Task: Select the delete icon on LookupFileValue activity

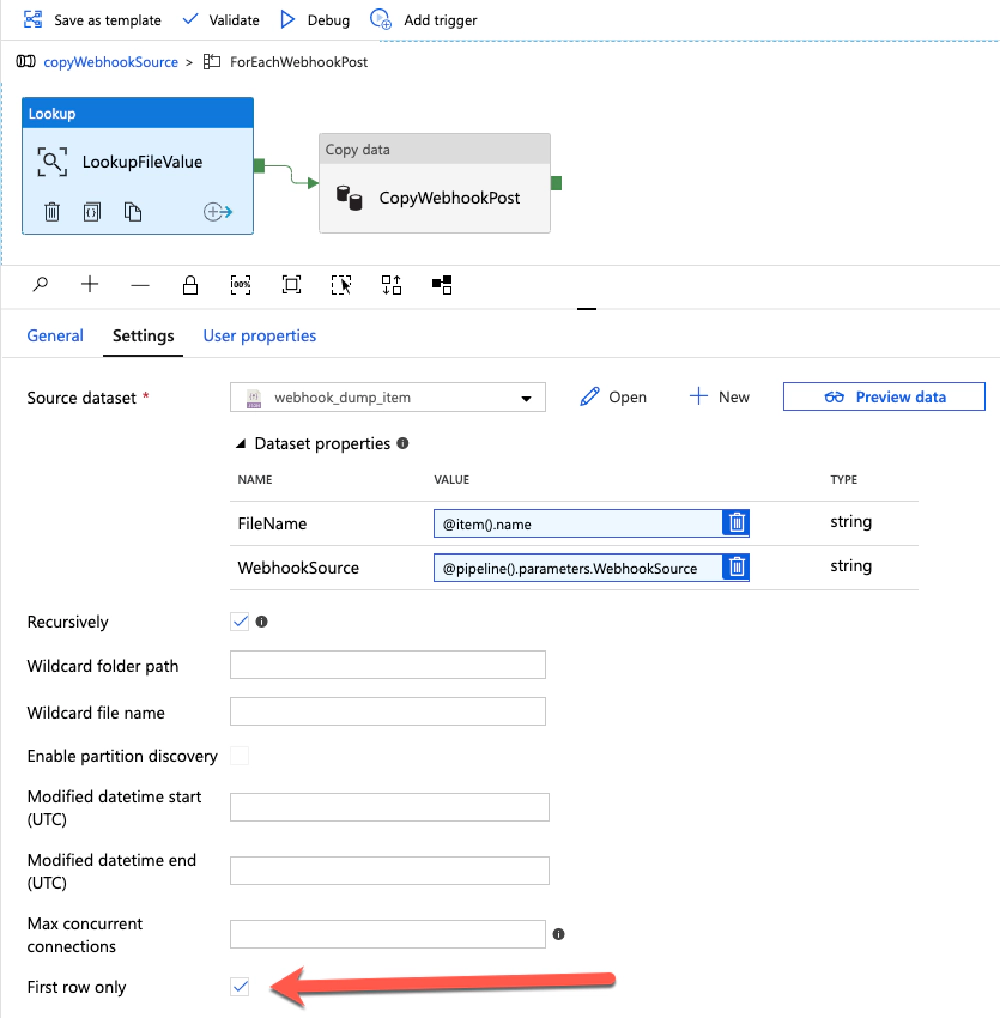Action: pyautogui.click(x=52, y=211)
